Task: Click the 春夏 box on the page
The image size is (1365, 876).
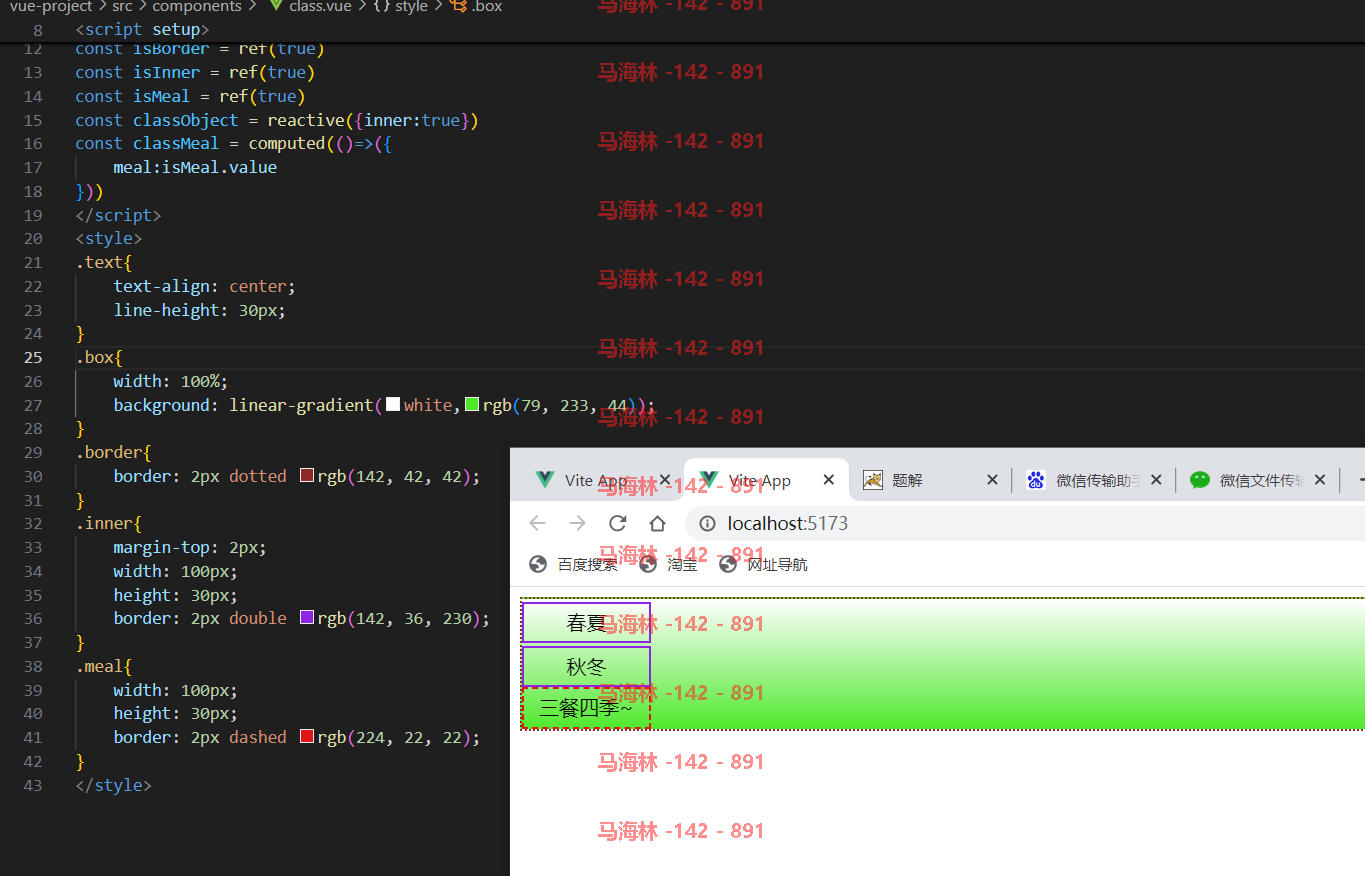Action: click(x=586, y=622)
